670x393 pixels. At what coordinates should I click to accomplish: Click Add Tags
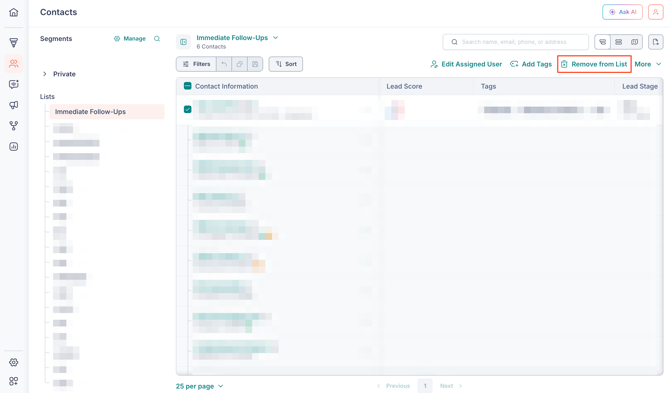coord(531,64)
